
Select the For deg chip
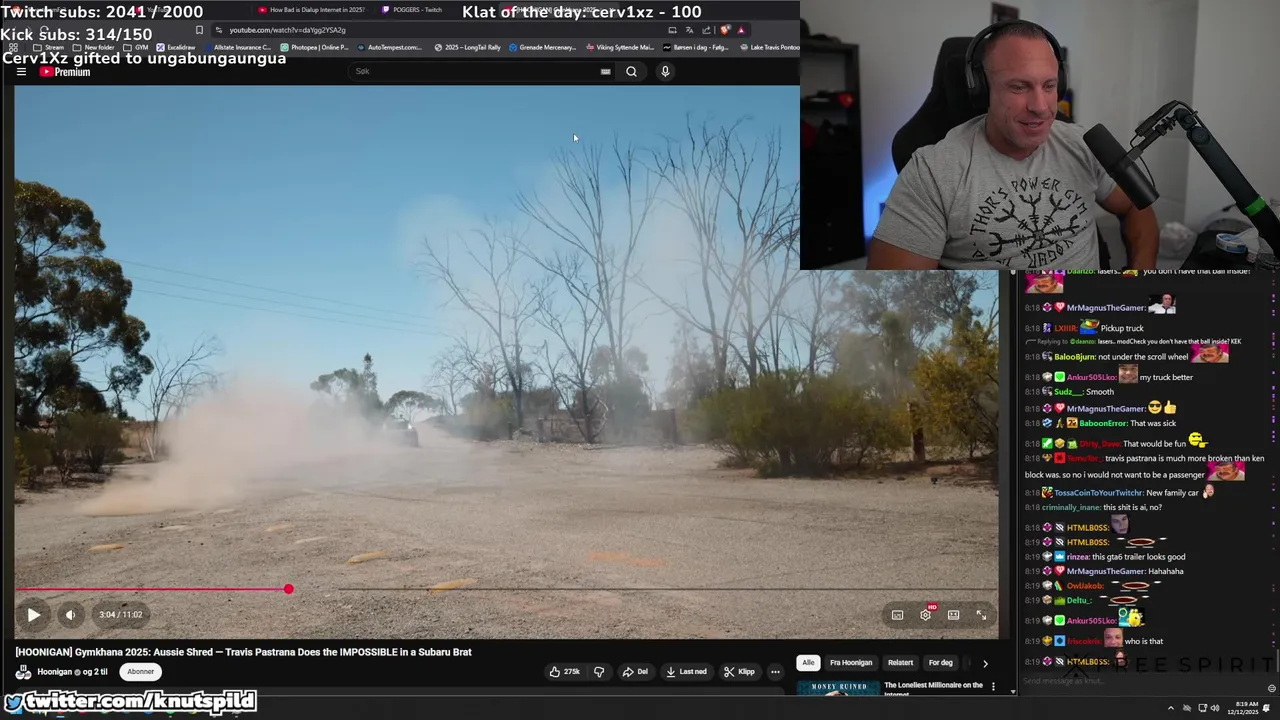tap(940, 662)
